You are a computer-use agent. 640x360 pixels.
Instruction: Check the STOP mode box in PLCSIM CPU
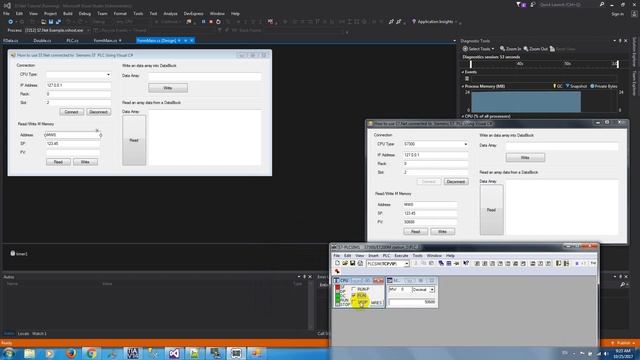click(353, 302)
